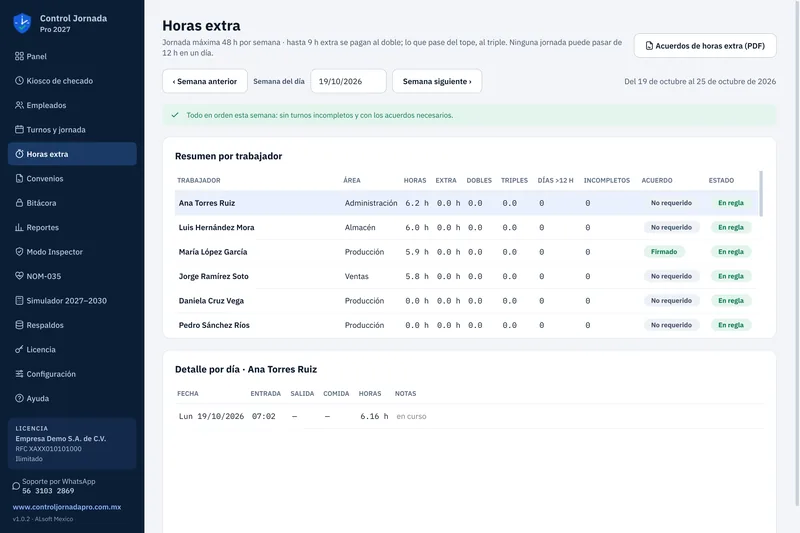Click the worker table vertical scrollbar
The image size is (800, 533).
(761, 194)
